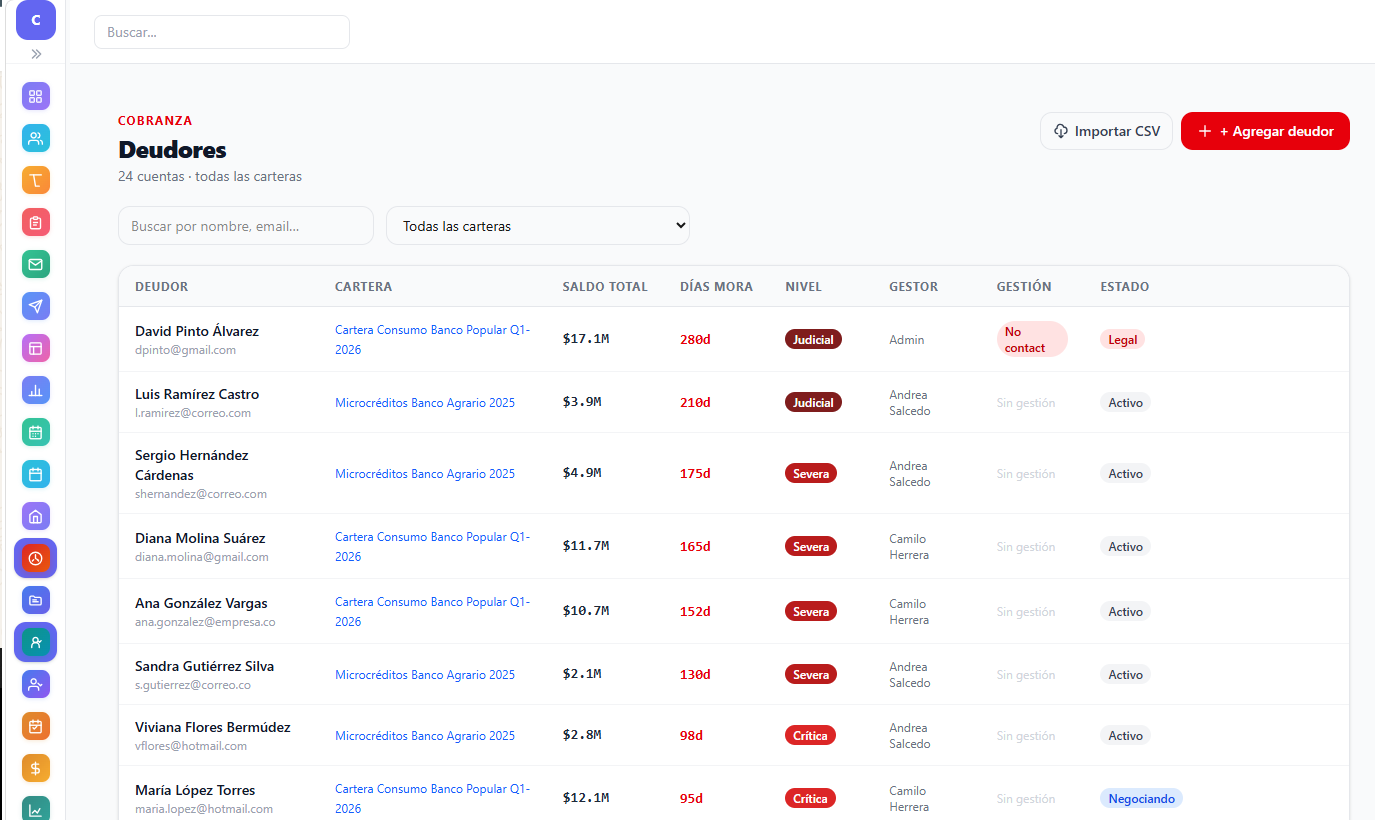Select the red clipboard icon in sidebar
The image size is (1375, 820).
36,222
